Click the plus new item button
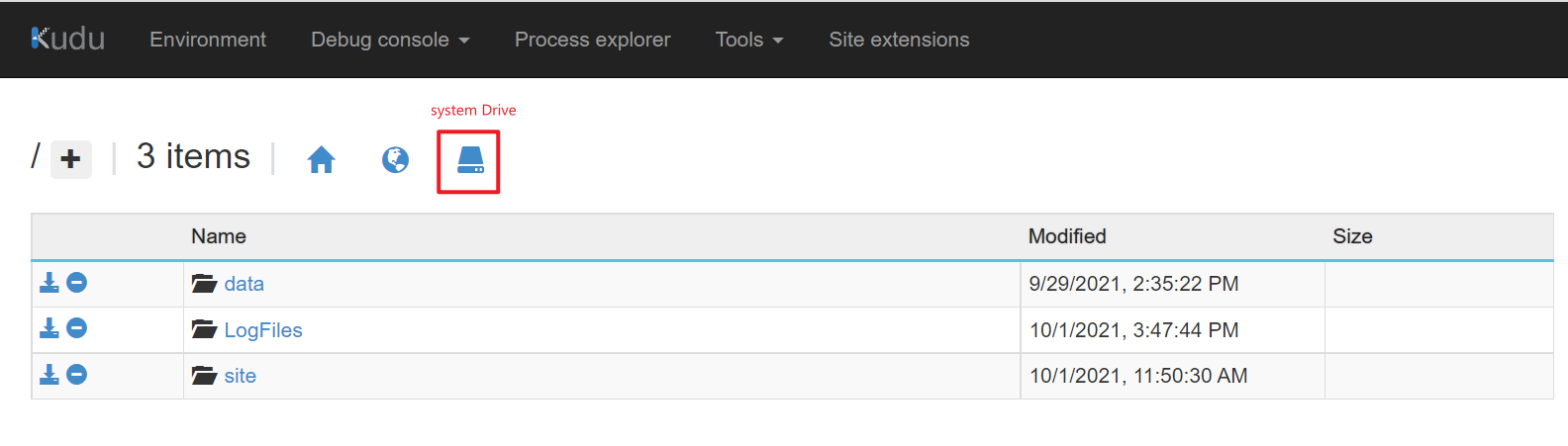 click(70, 159)
